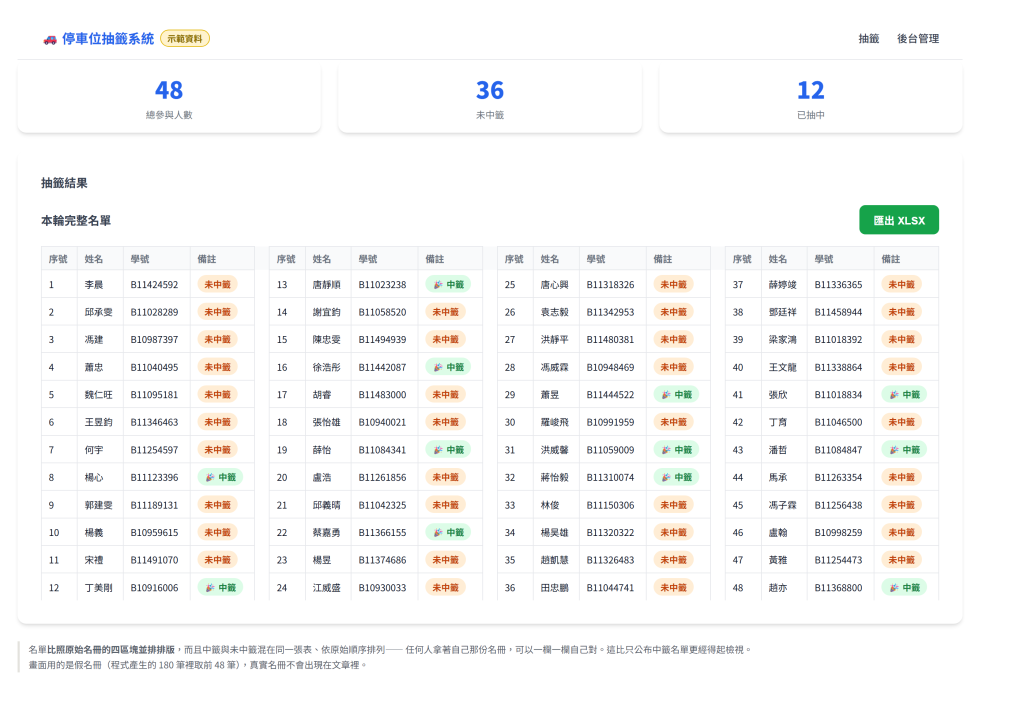Click the 未中籤 badge for 王文龍
Viewport: 1024px width, 702px height.
(901, 367)
